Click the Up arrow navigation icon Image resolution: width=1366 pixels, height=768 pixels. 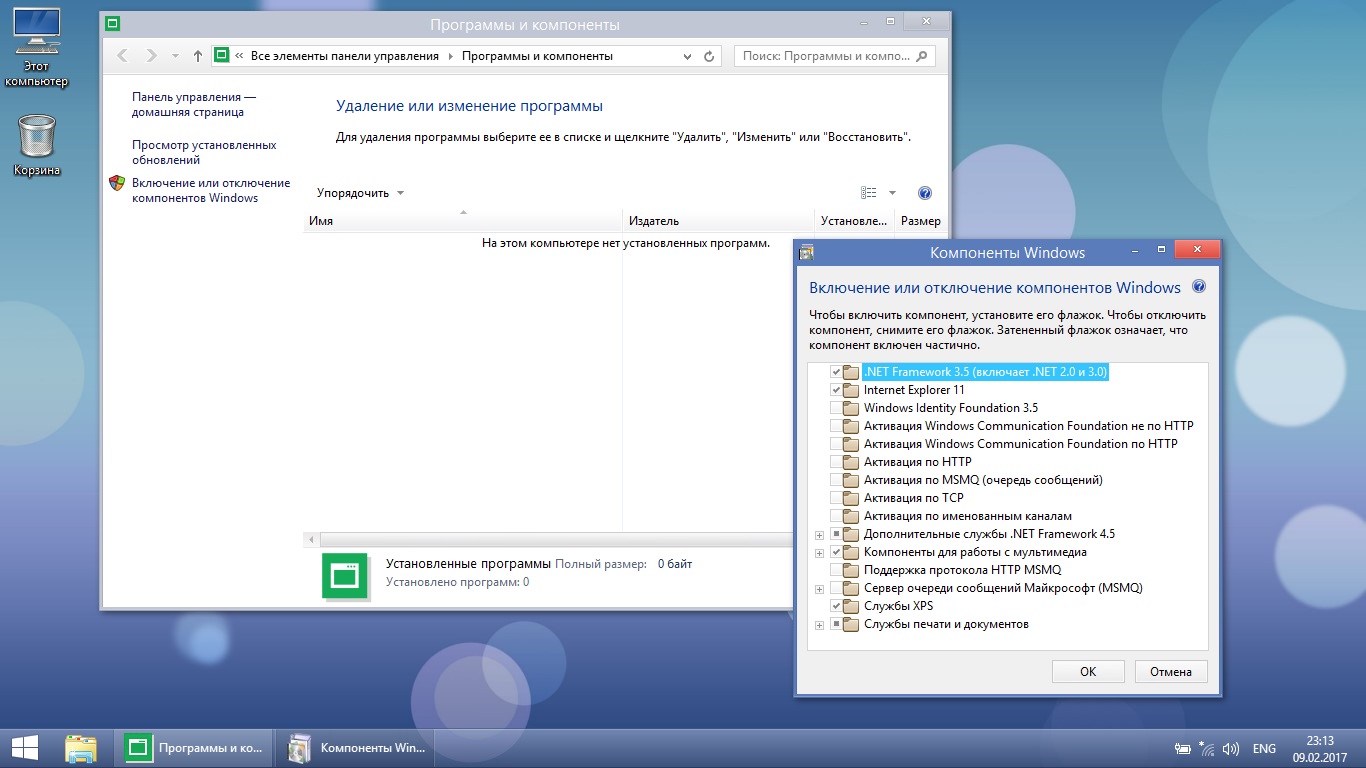click(198, 57)
